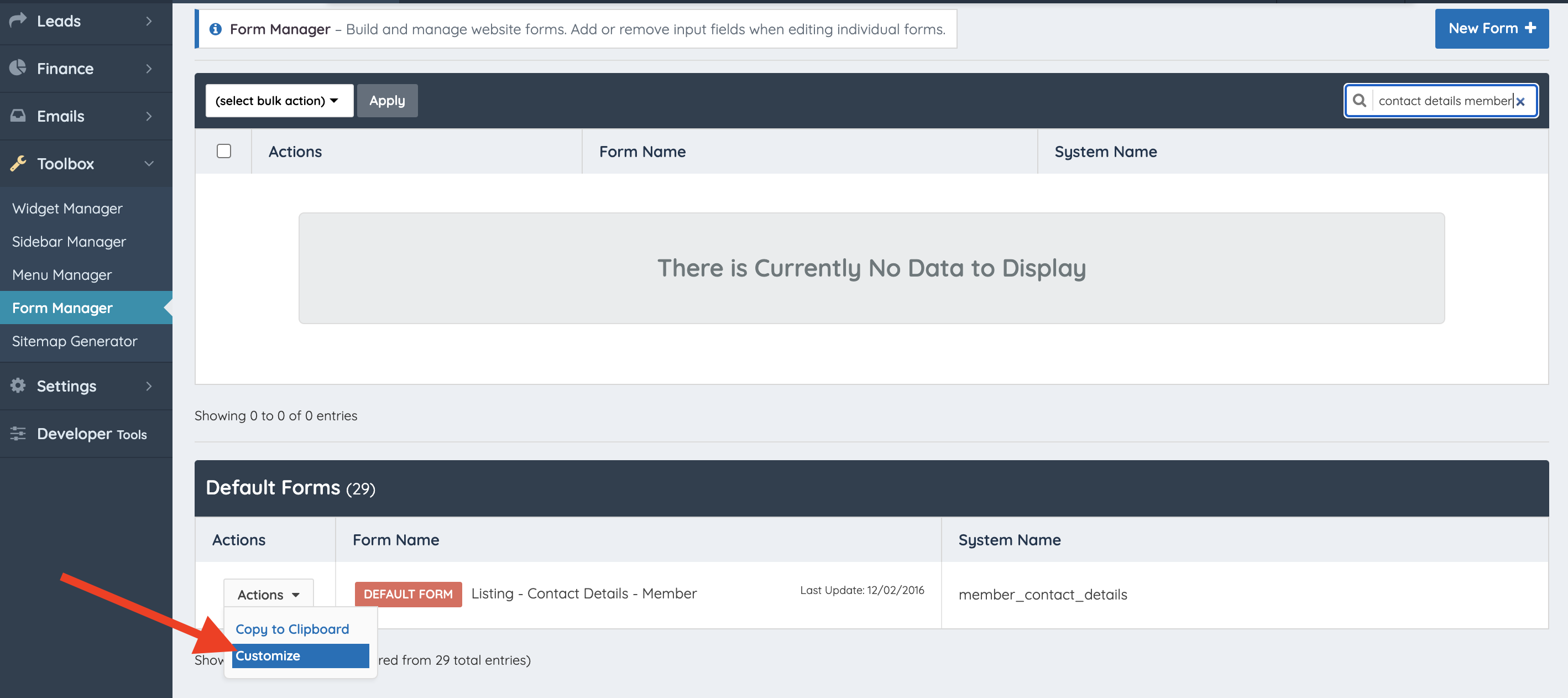Collapse the Toolbox menu chevron
The image size is (1568, 698).
149,163
